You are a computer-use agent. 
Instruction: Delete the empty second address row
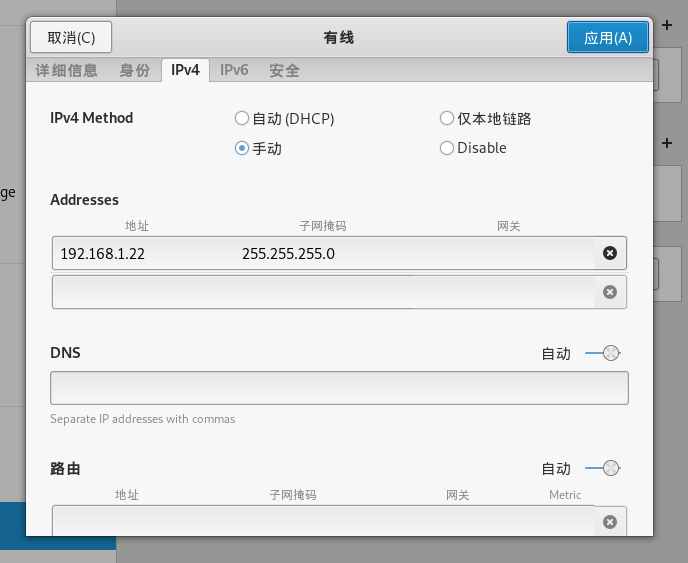[x=609, y=292]
